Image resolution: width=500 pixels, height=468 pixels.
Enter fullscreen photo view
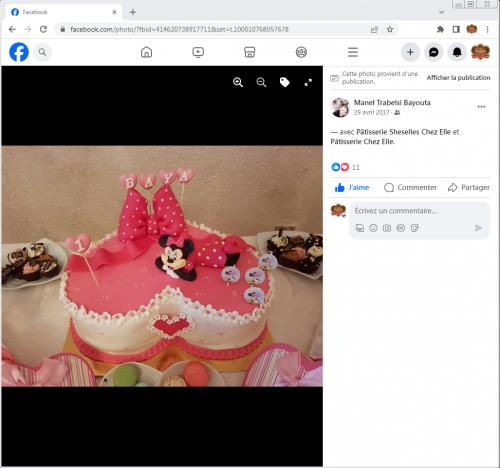click(308, 82)
